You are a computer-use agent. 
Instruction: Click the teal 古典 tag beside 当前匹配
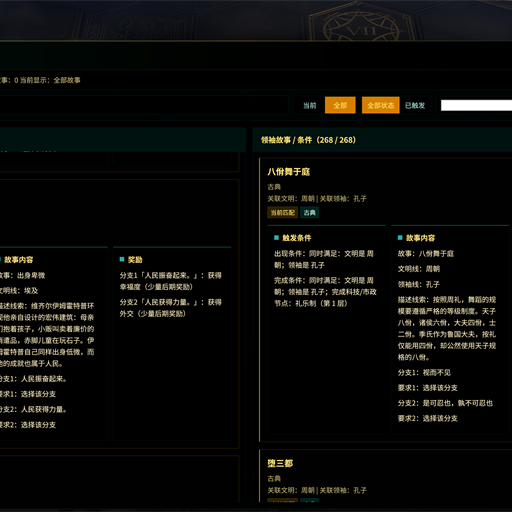tap(310, 213)
